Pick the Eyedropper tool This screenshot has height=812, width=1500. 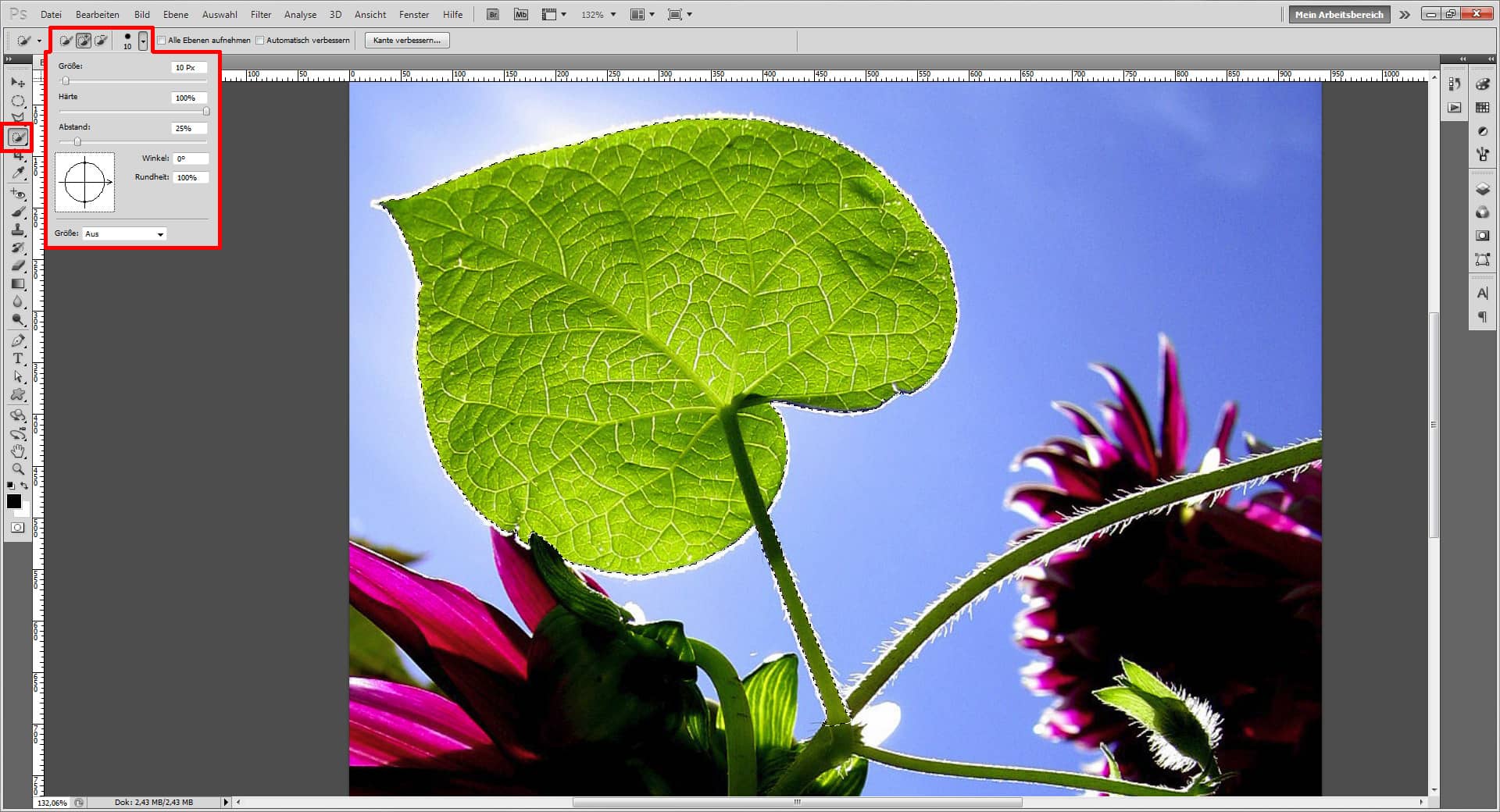point(19,173)
